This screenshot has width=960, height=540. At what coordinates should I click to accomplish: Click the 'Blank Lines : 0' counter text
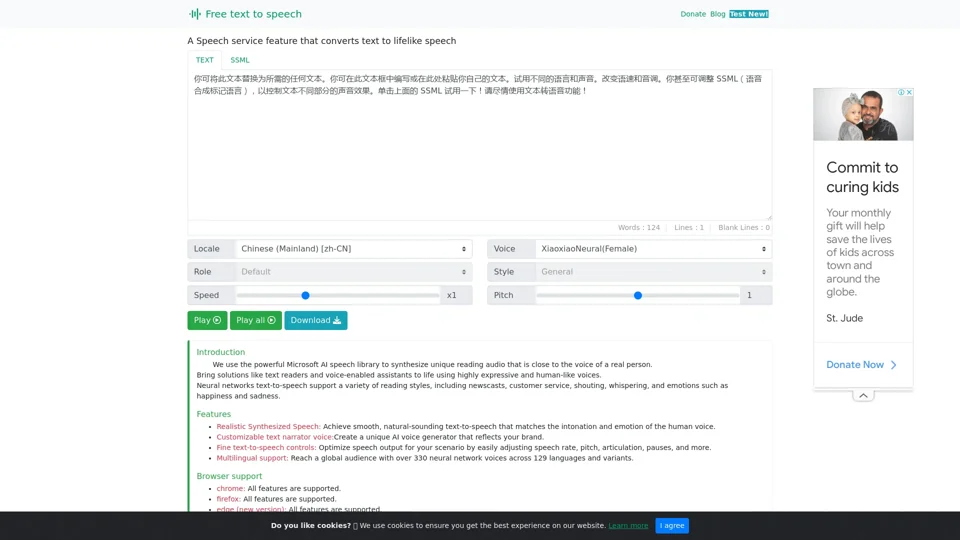click(744, 227)
